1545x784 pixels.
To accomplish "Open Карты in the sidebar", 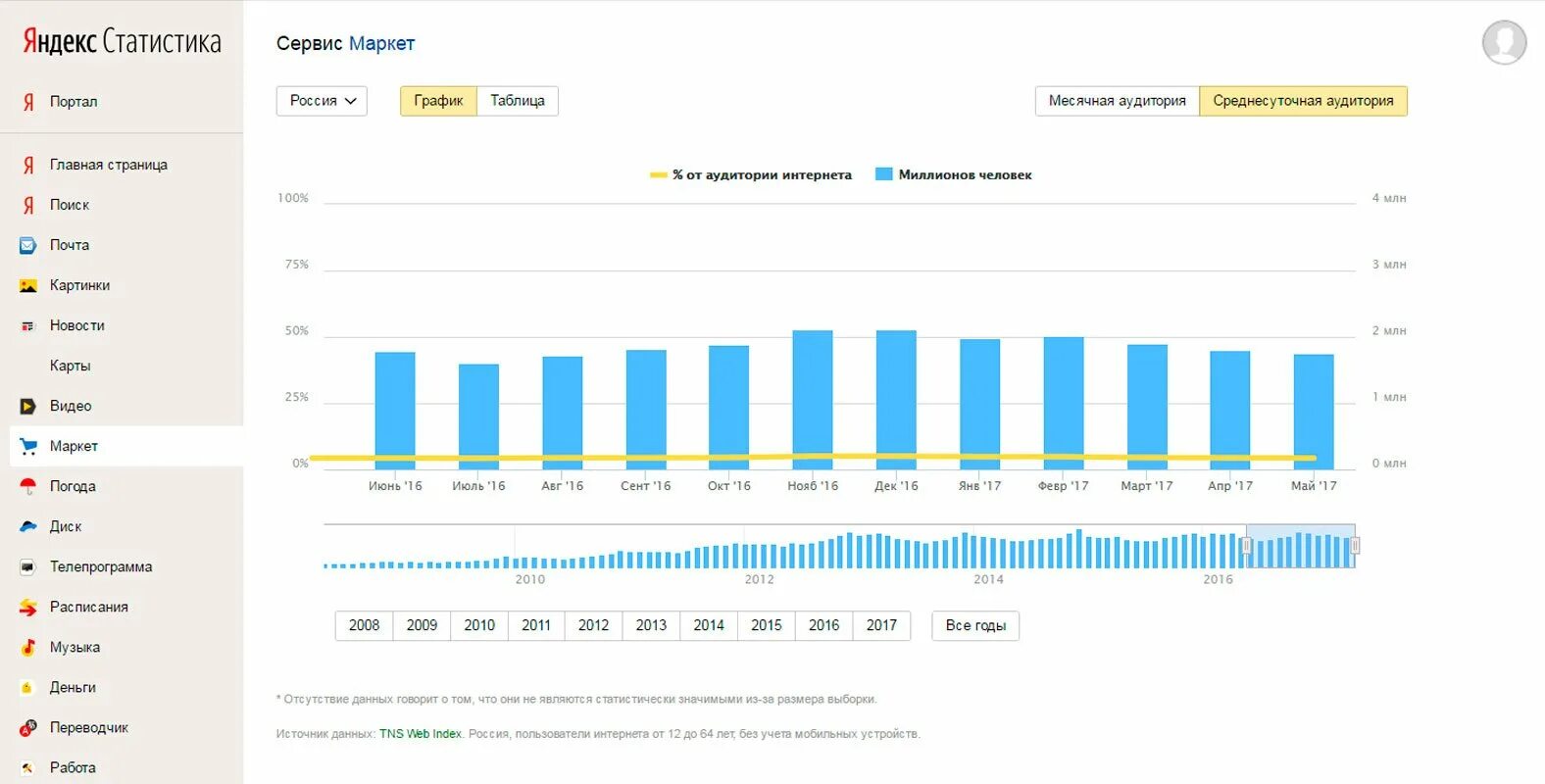I will pos(70,367).
